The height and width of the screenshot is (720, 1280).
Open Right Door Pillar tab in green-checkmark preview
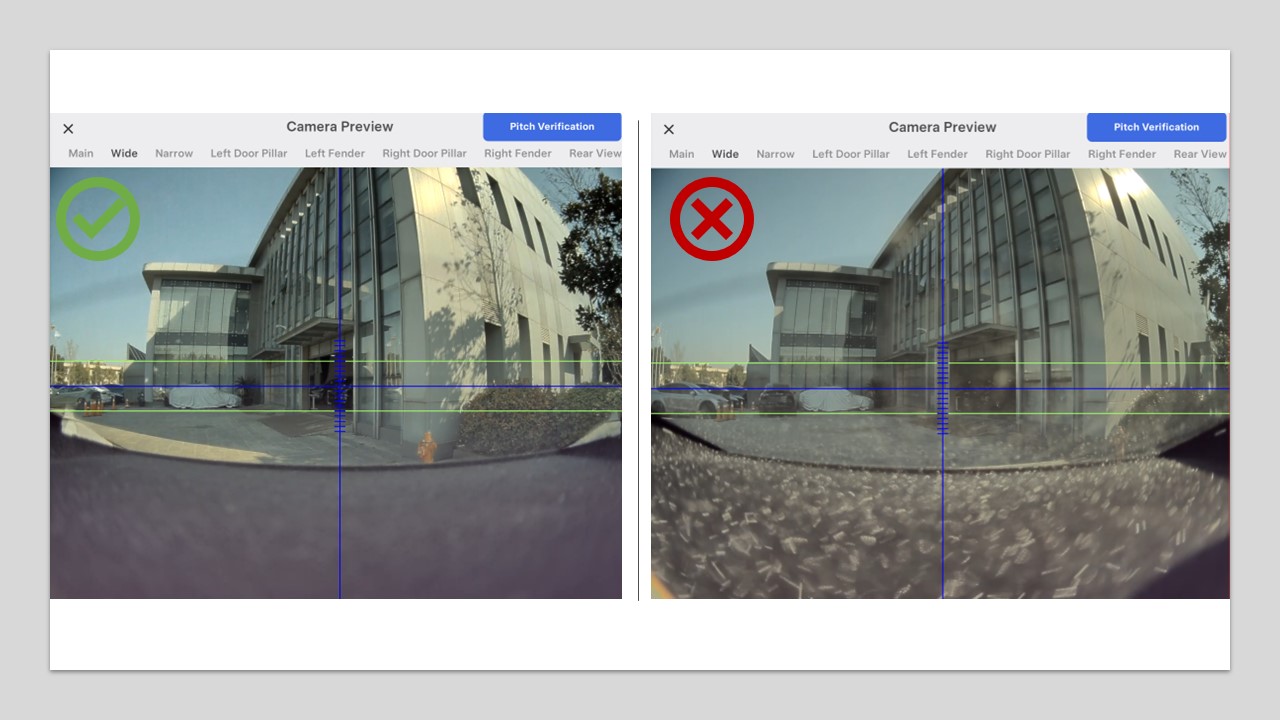(x=424, y=154)
